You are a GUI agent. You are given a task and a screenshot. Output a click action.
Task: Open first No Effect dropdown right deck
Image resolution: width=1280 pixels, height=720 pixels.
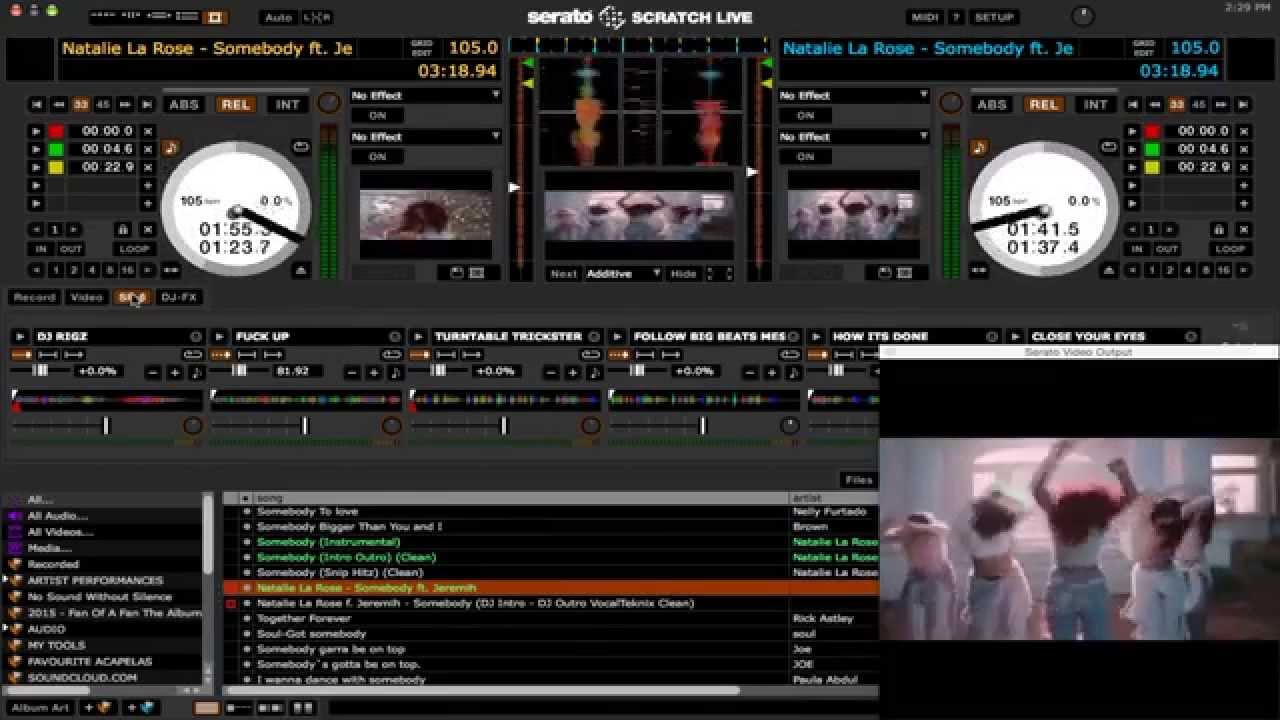854,95
